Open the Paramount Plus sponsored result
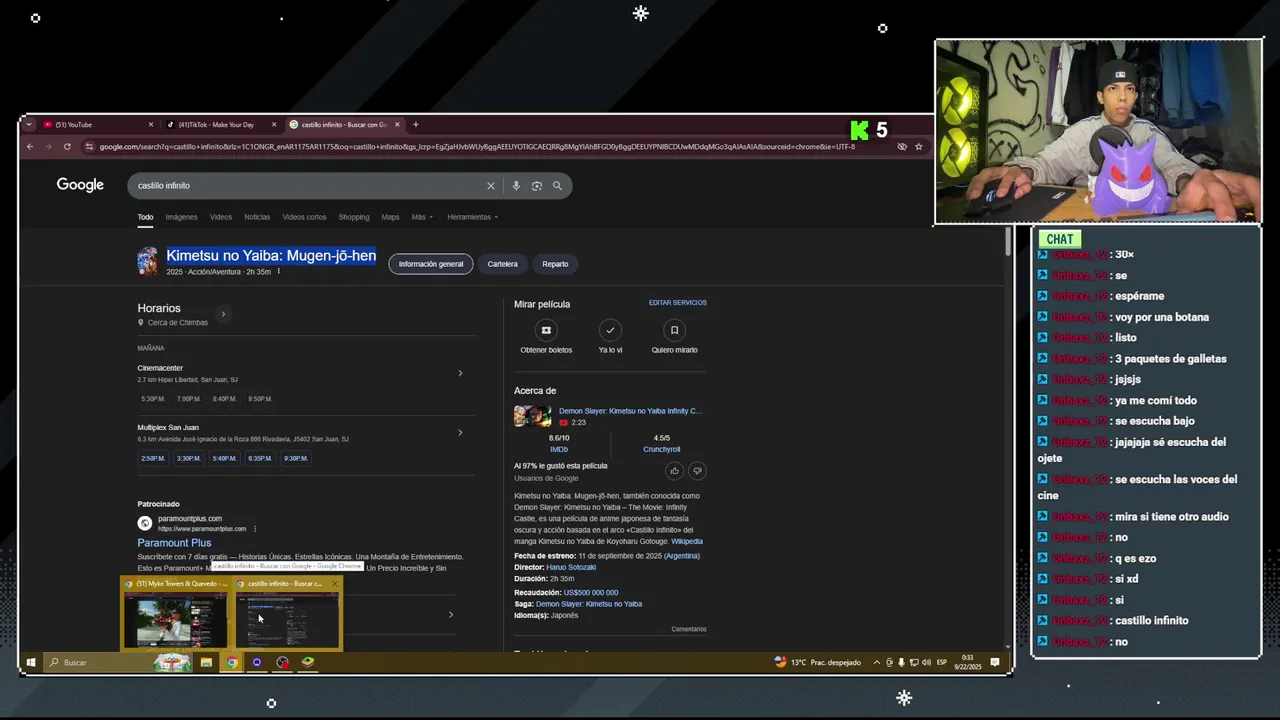The width and height of the screenshot is (1280, 720). tap(174, 543)
